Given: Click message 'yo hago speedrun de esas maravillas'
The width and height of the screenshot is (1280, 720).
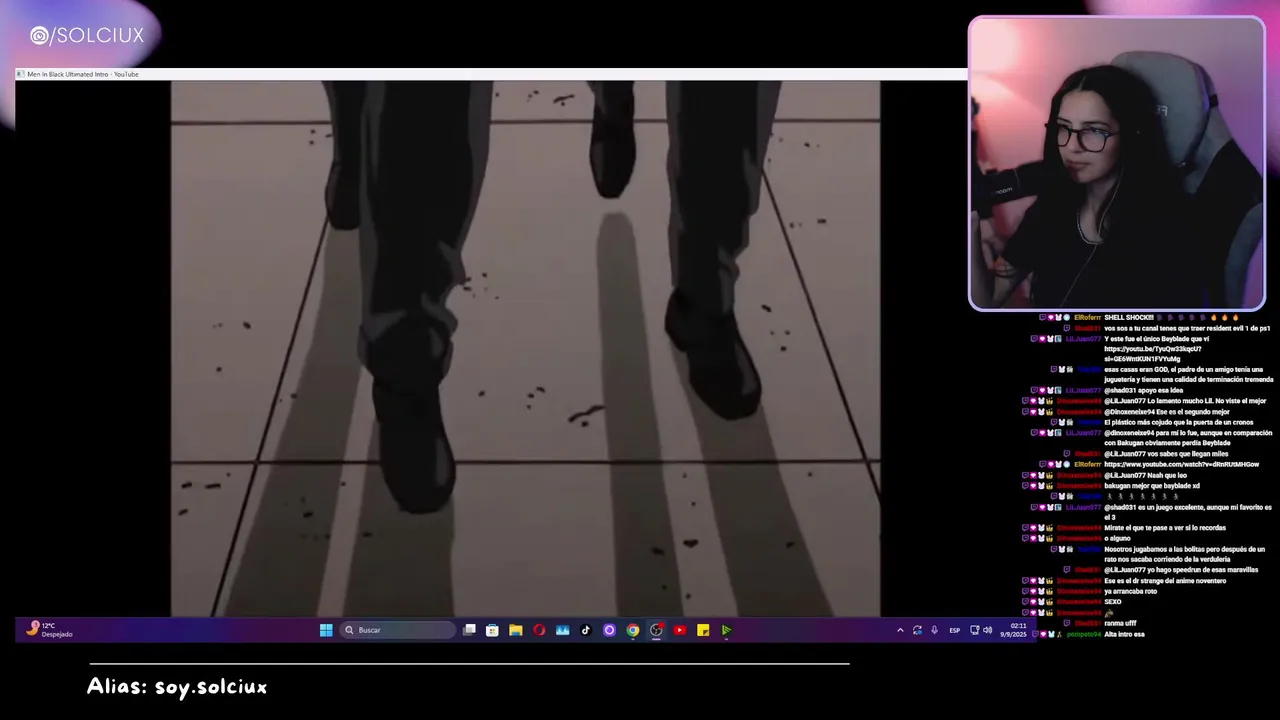Looking at the screenshot, I should [x=1203, y=570].
